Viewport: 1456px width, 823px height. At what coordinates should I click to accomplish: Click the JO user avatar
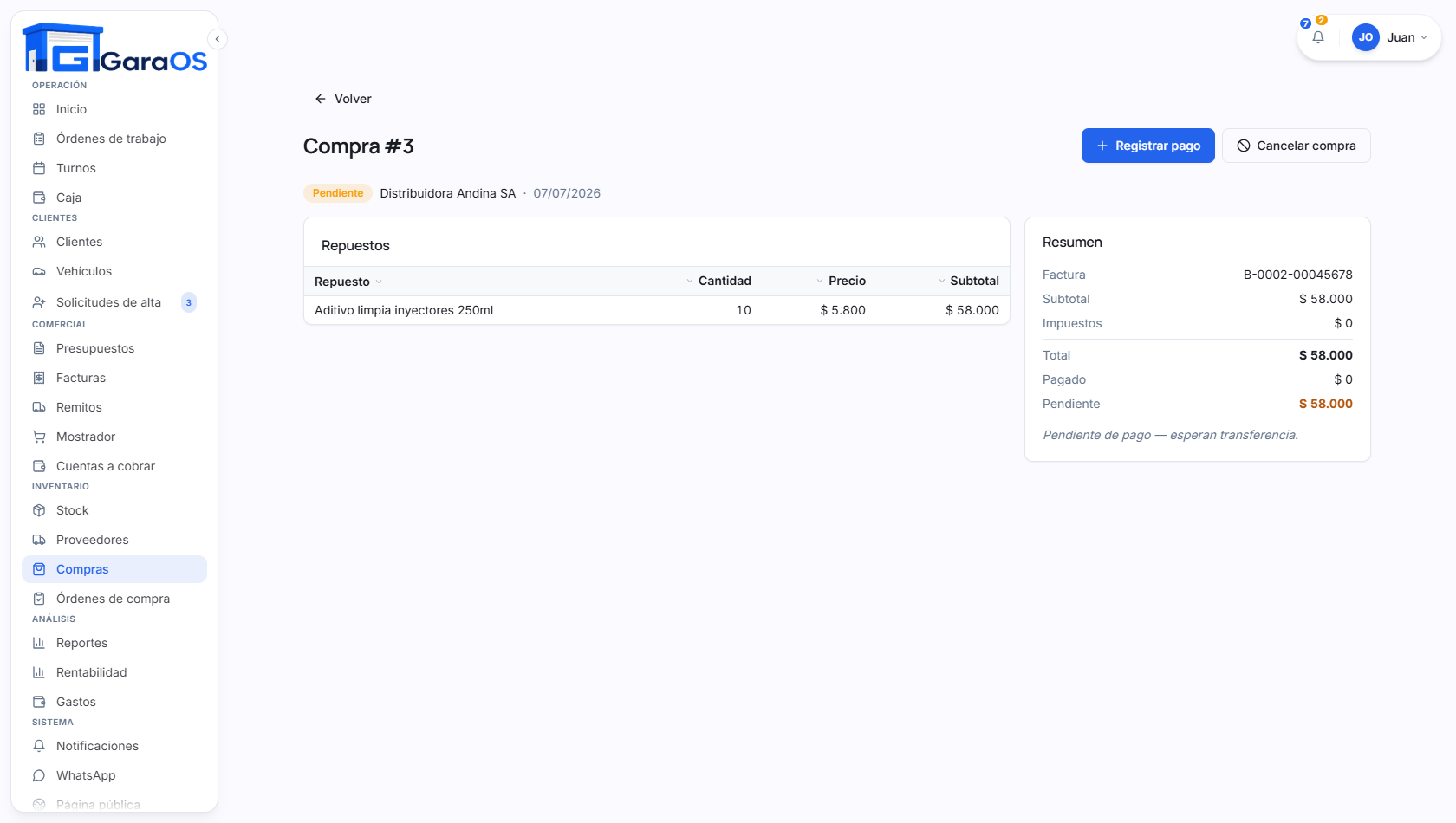click(1366, 37)
